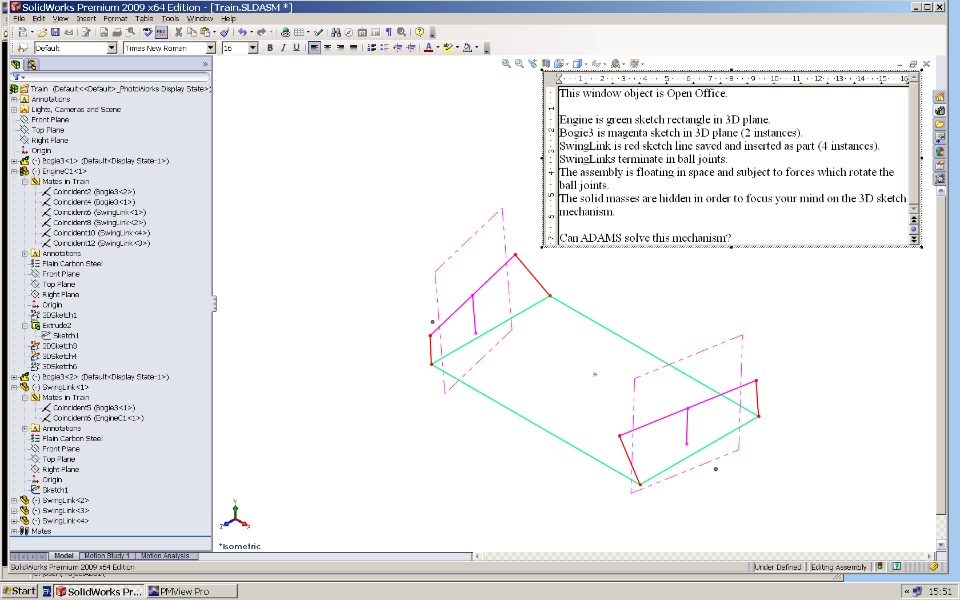960x600 pixels.
Task: Click the Save floppy disk icon
Action: pyautogui.click(x=55, y=32)
